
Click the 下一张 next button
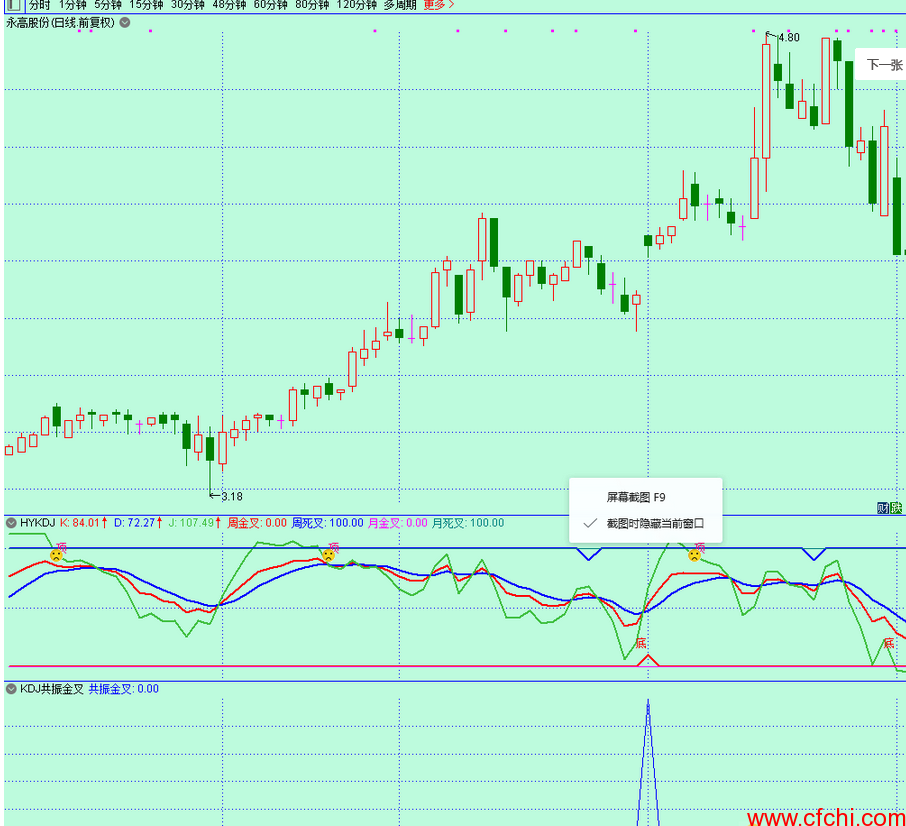(x=884, y=65)
